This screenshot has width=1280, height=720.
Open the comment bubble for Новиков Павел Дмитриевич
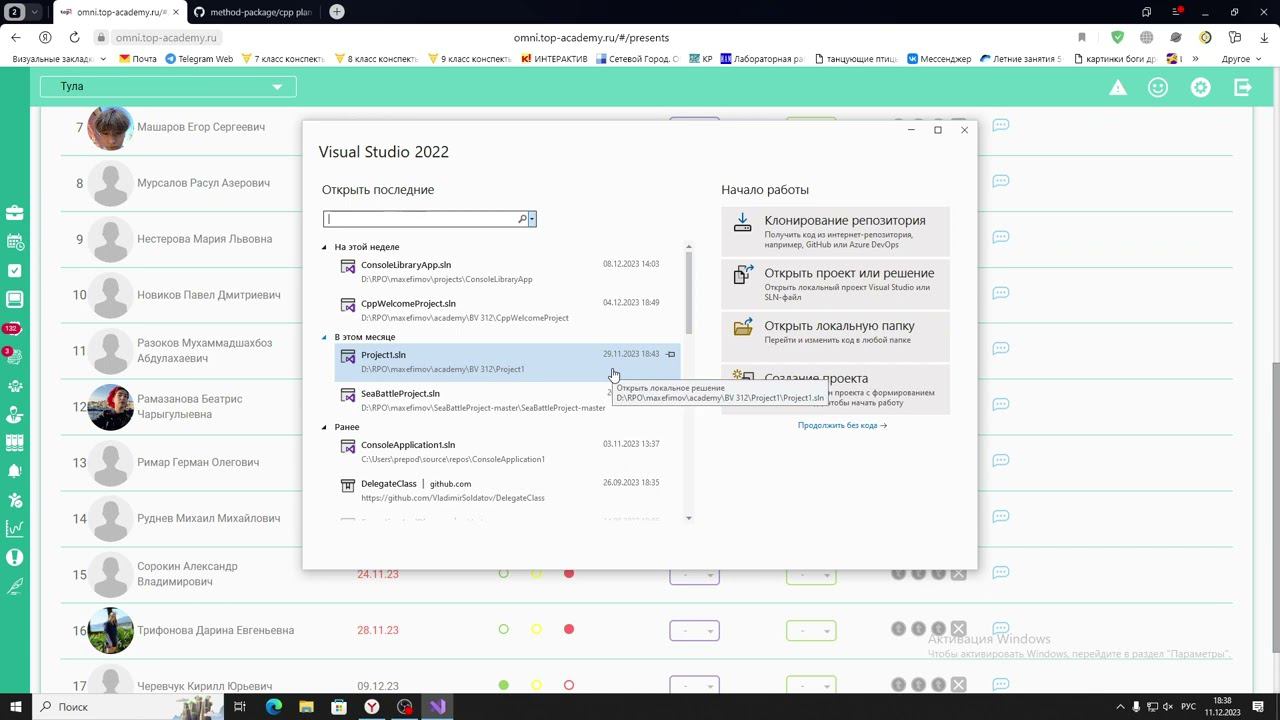[x=1000, y=293]
